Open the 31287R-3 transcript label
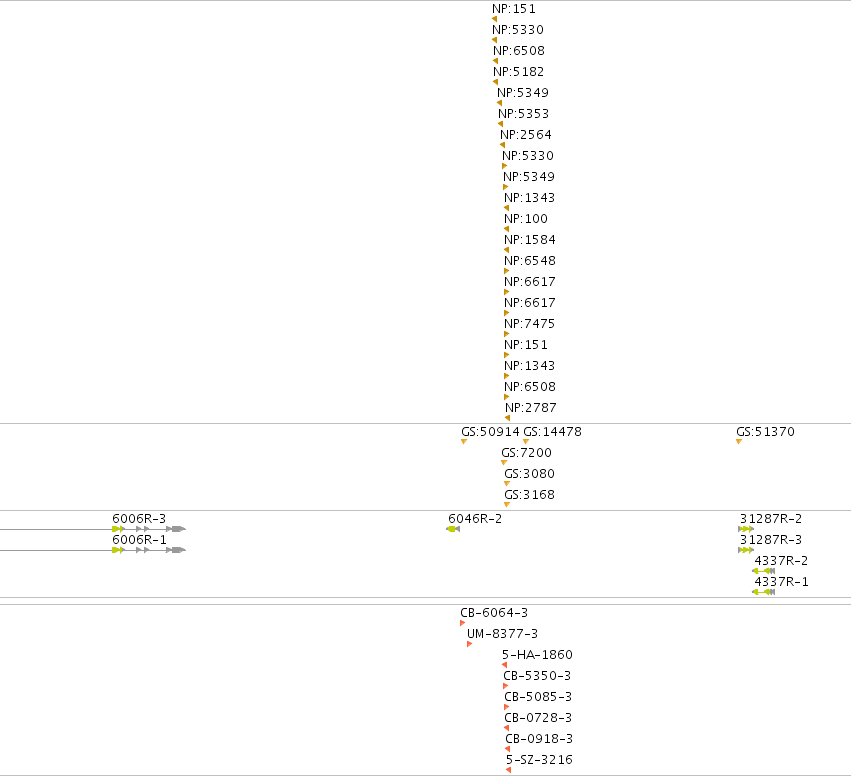This screenshot has width=851, height=776. (x=771, y=540)
